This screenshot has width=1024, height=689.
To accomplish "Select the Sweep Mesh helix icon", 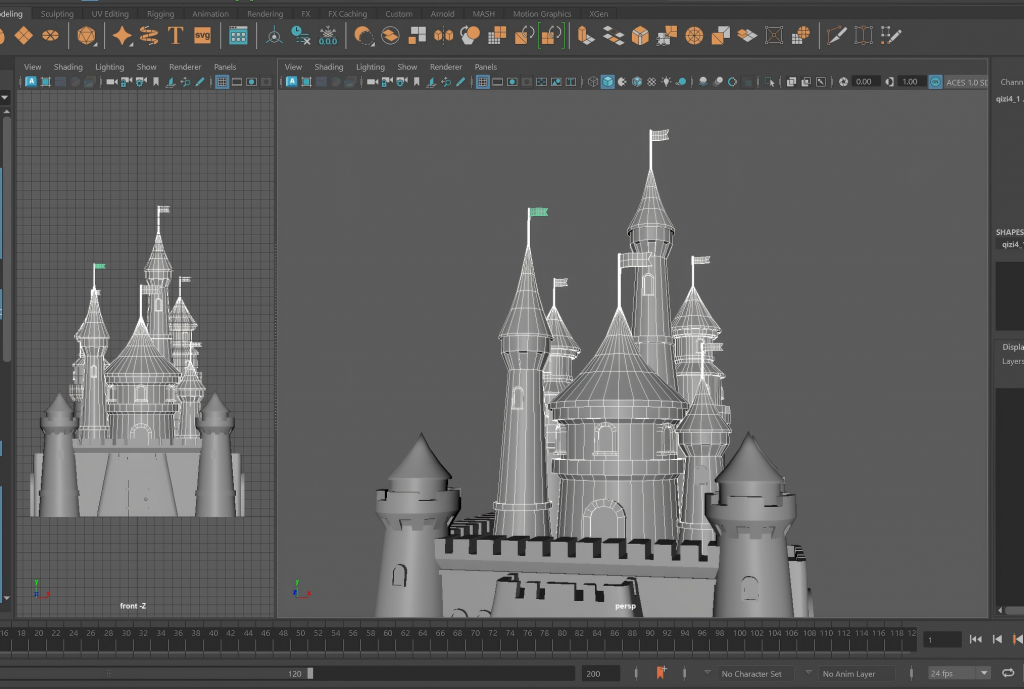I will (149, 36).
